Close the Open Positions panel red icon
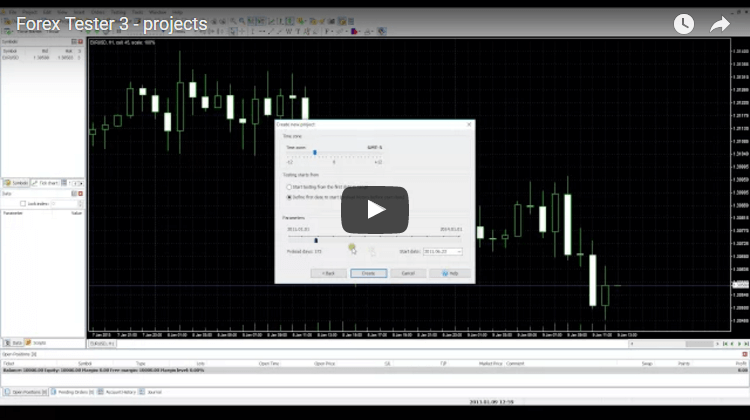 745,354
